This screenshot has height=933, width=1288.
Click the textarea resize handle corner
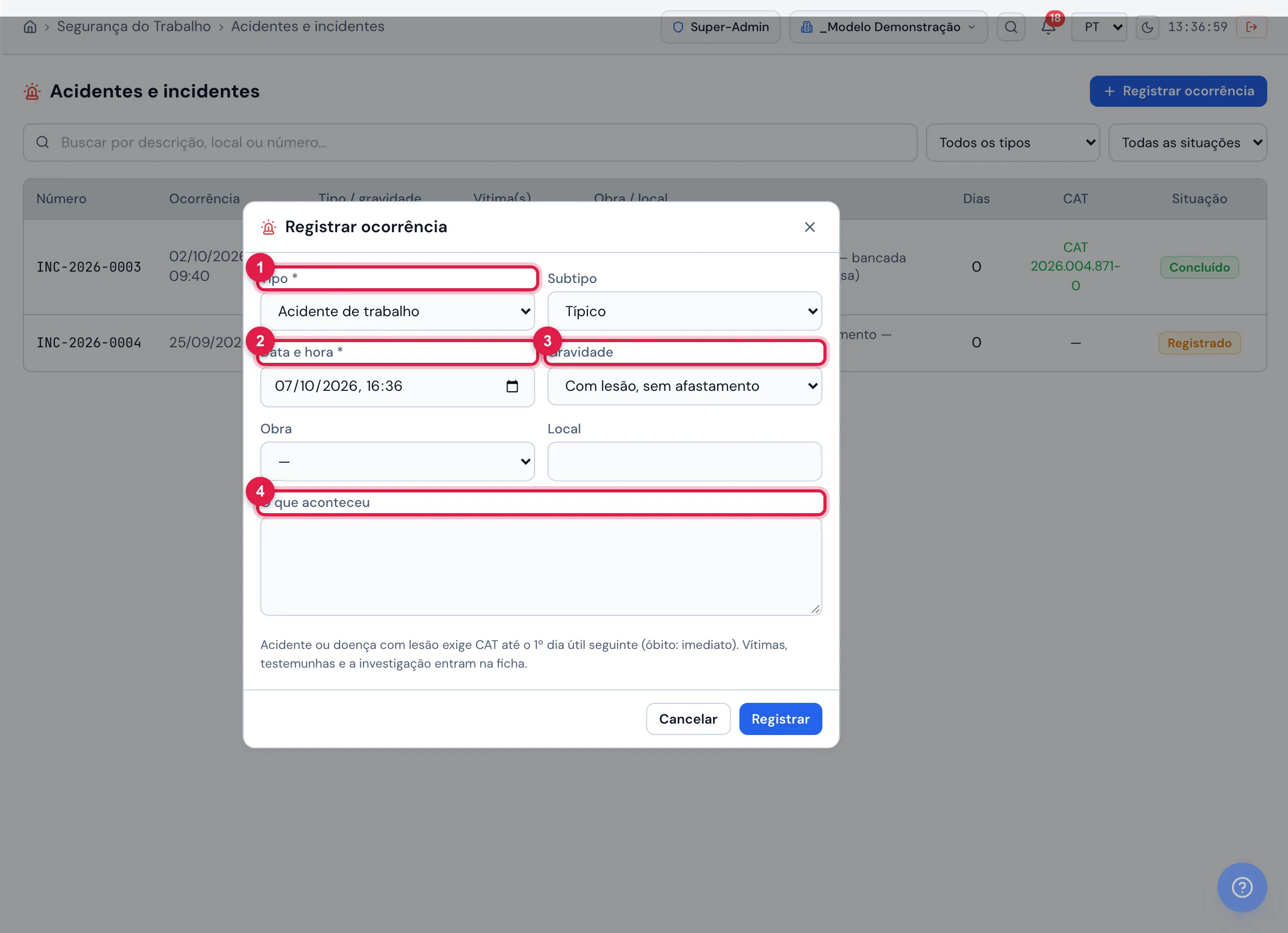click(816, 610)
